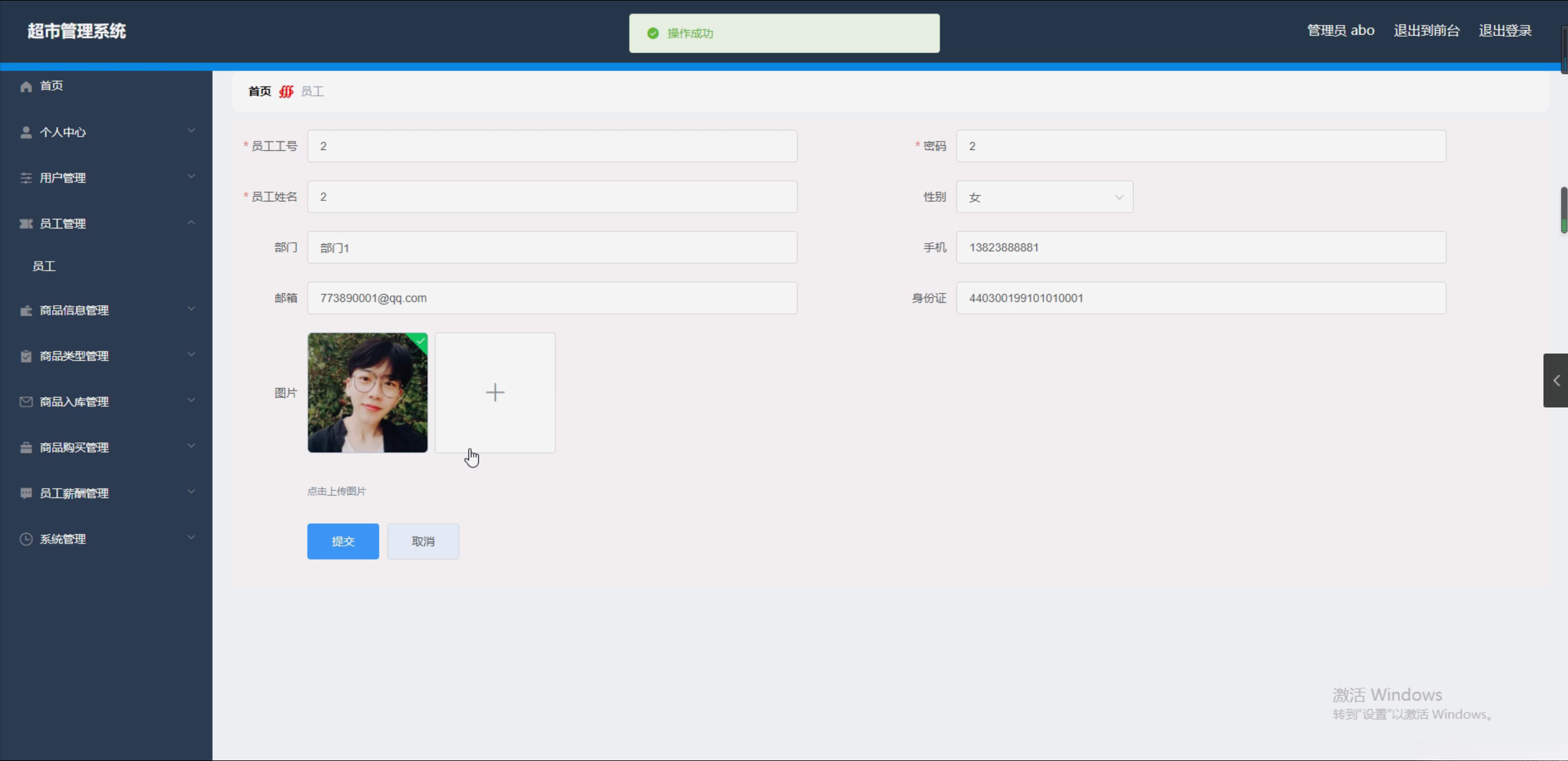Click the chat icon beside 员工薪酬管理
Screen dimensions: 1568x761
point(26,493)
